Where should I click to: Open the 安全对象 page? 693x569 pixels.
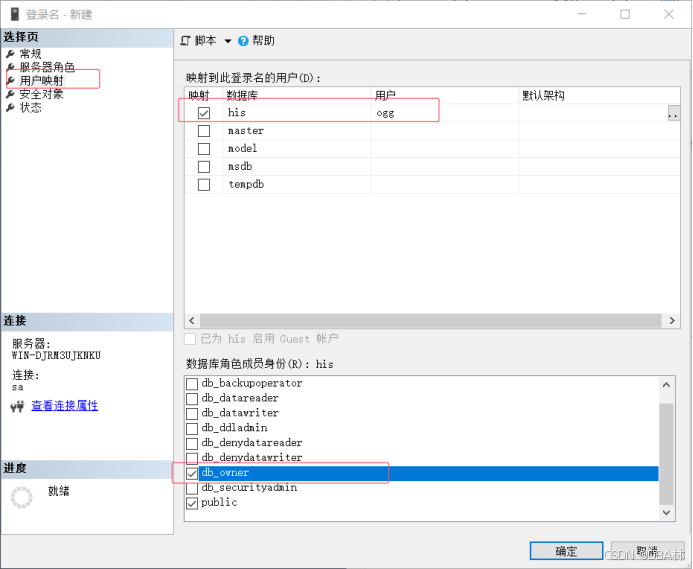(42, 94)
